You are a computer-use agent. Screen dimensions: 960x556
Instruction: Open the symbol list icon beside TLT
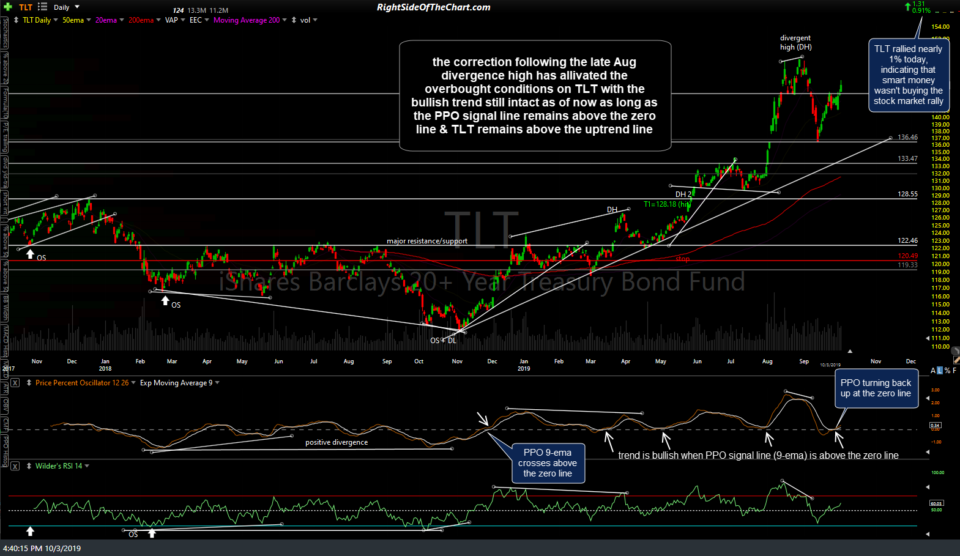click(42, 7)
